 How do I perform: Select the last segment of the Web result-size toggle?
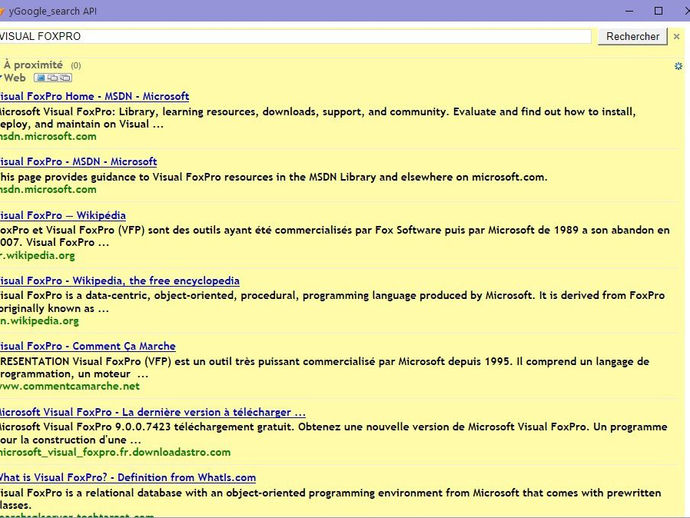point(65,78)
